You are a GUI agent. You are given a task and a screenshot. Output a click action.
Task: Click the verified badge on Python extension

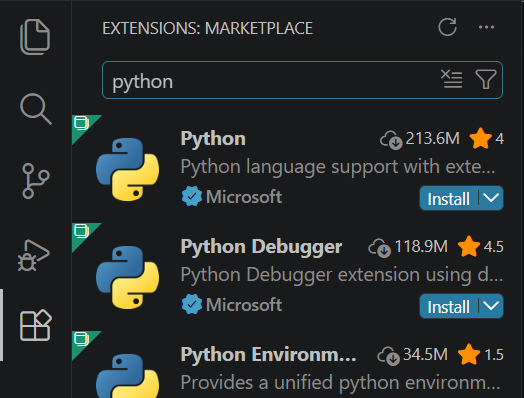click(x=191, y=196)
